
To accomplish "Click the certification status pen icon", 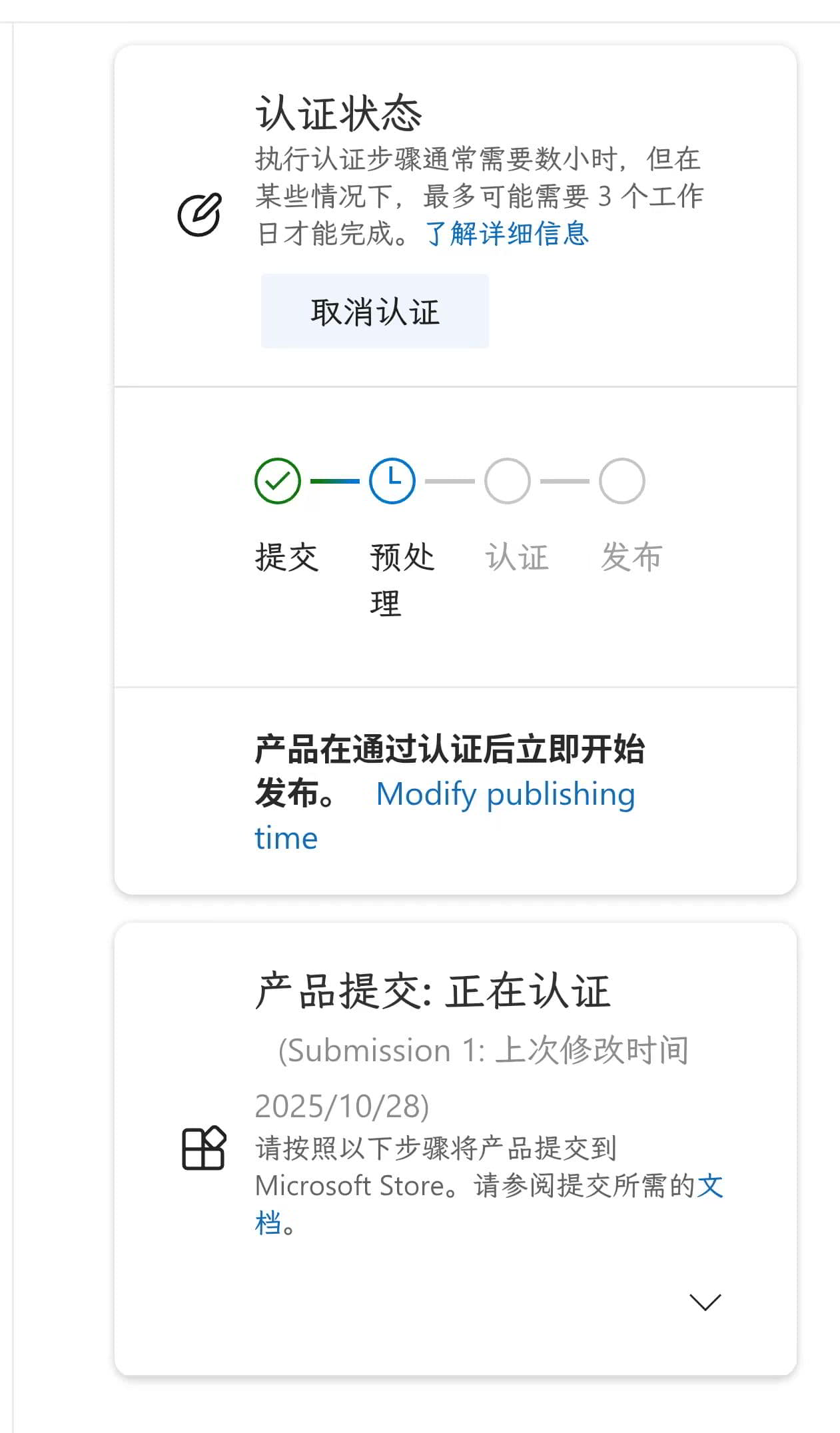I will point(199,215).
